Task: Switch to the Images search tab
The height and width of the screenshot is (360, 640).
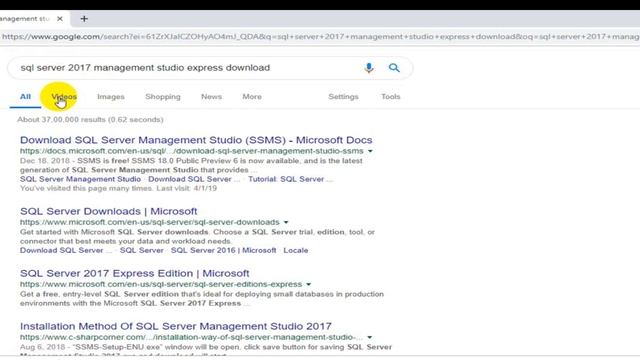Action: 111,97
